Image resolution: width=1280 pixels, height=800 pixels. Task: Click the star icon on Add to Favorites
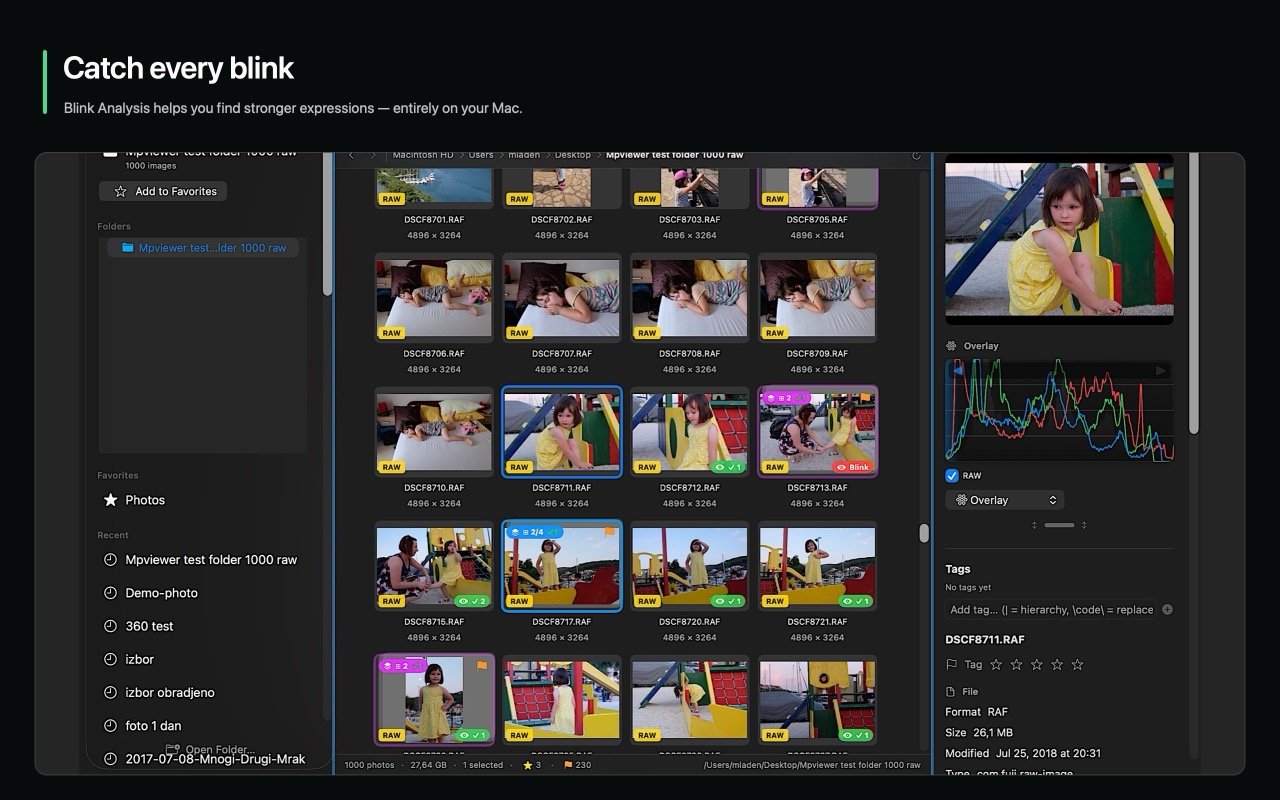point(121,191)
